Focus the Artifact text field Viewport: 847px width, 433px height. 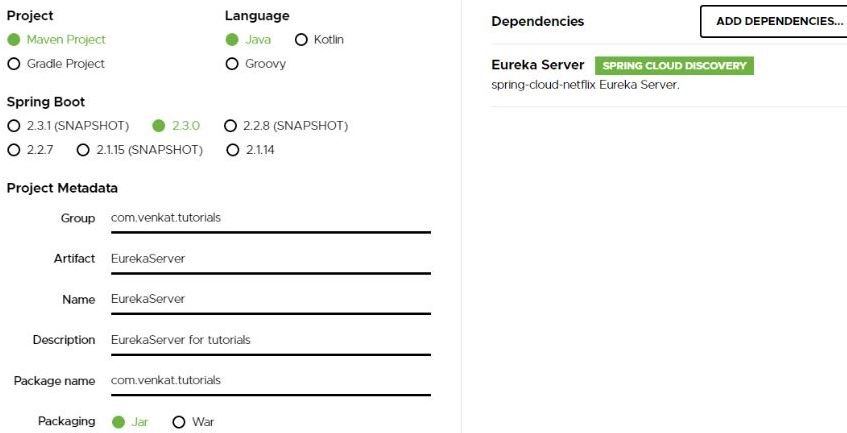click(270, 259)
